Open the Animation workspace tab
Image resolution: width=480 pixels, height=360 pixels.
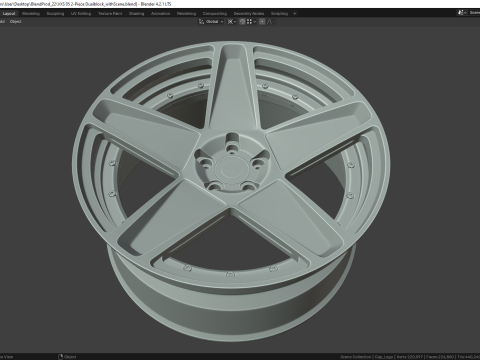[x=161, y=14]
